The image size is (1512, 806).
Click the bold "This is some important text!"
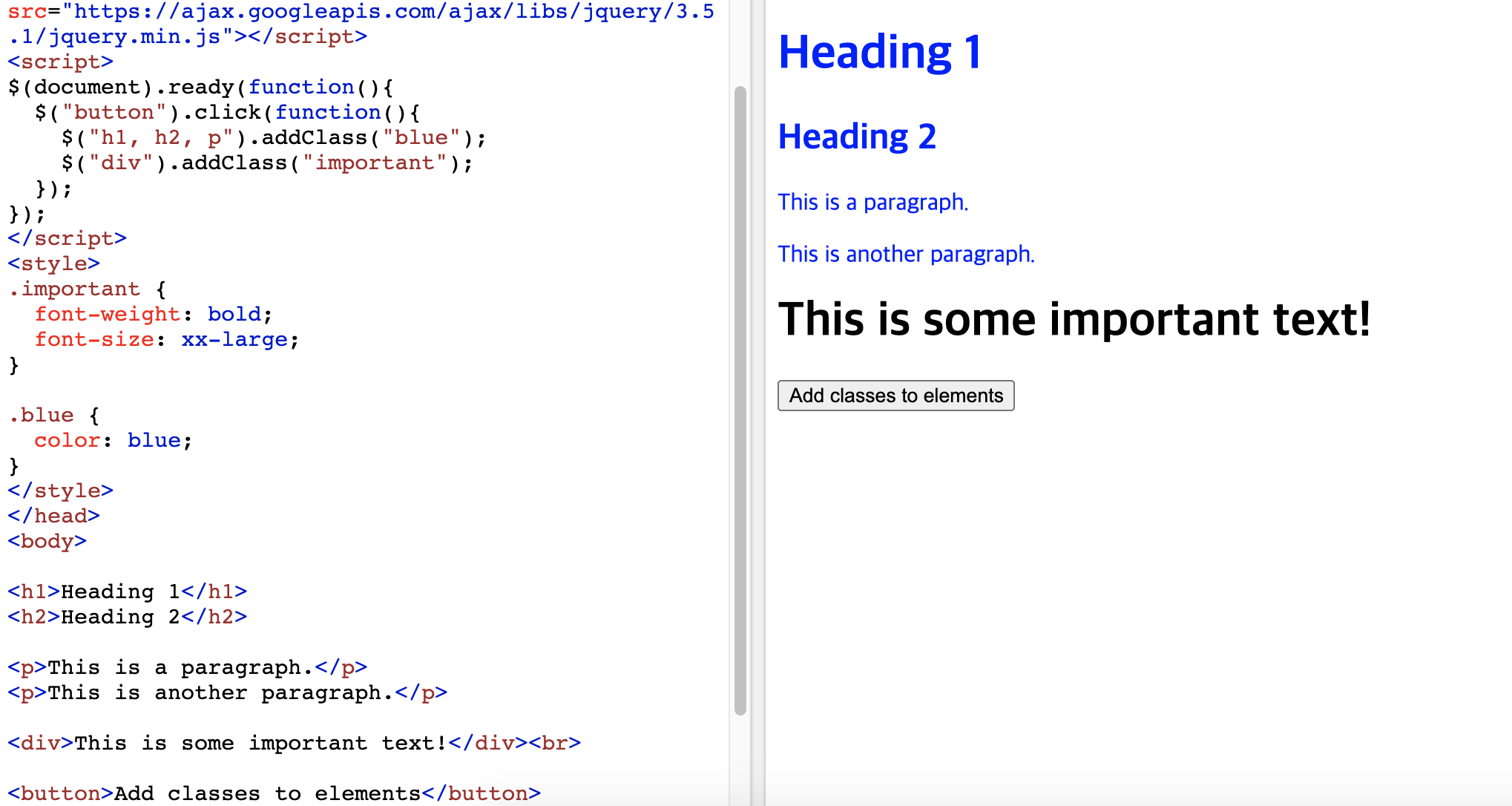pos(1074,319)
